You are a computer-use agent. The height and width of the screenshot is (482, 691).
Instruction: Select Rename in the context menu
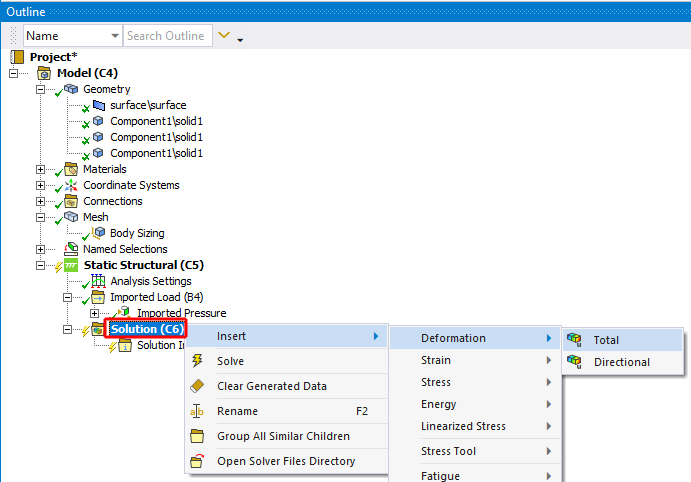tap(286, 411)
